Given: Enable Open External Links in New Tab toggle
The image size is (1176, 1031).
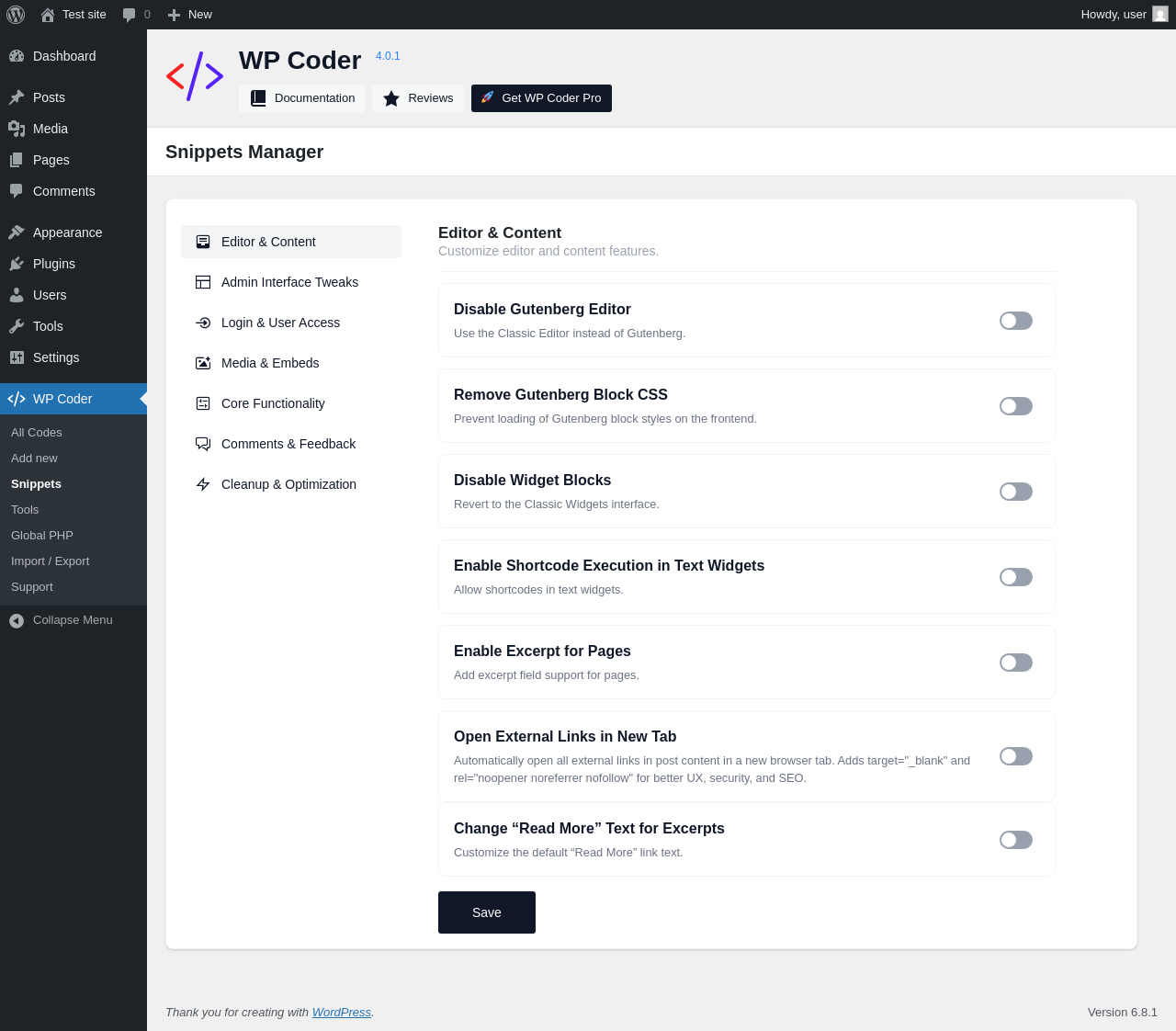Looking at the screenshot, I should click(1016, 756).
